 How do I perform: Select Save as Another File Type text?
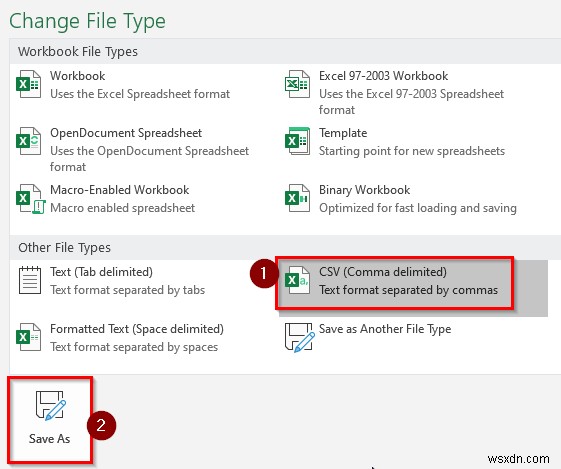point(385,329)
